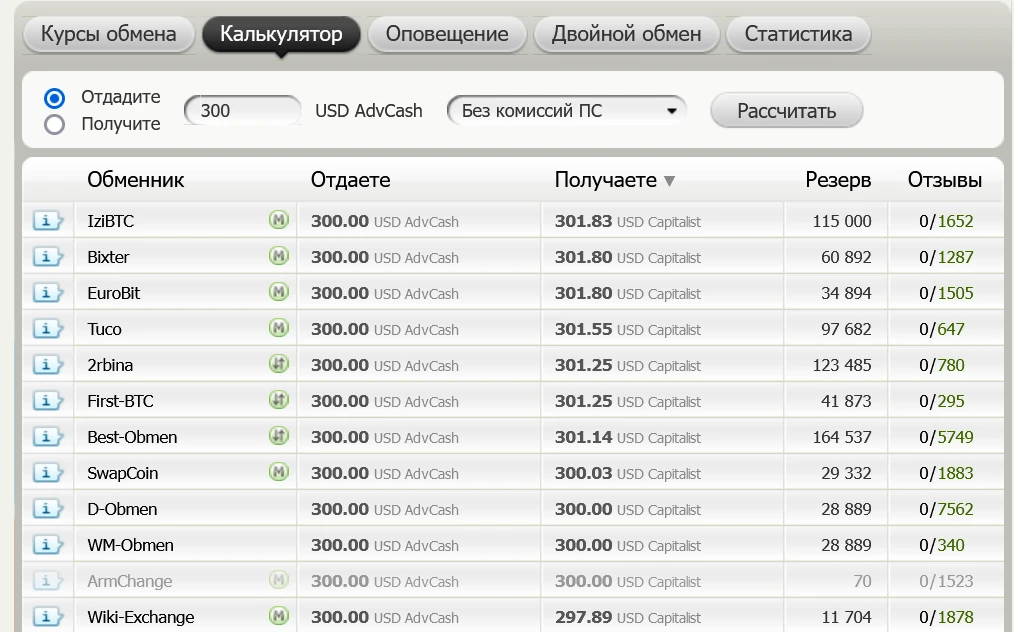Click the arrows badge beside Best-Obmen
1014x632 pixels.
[x=279, y=436]
